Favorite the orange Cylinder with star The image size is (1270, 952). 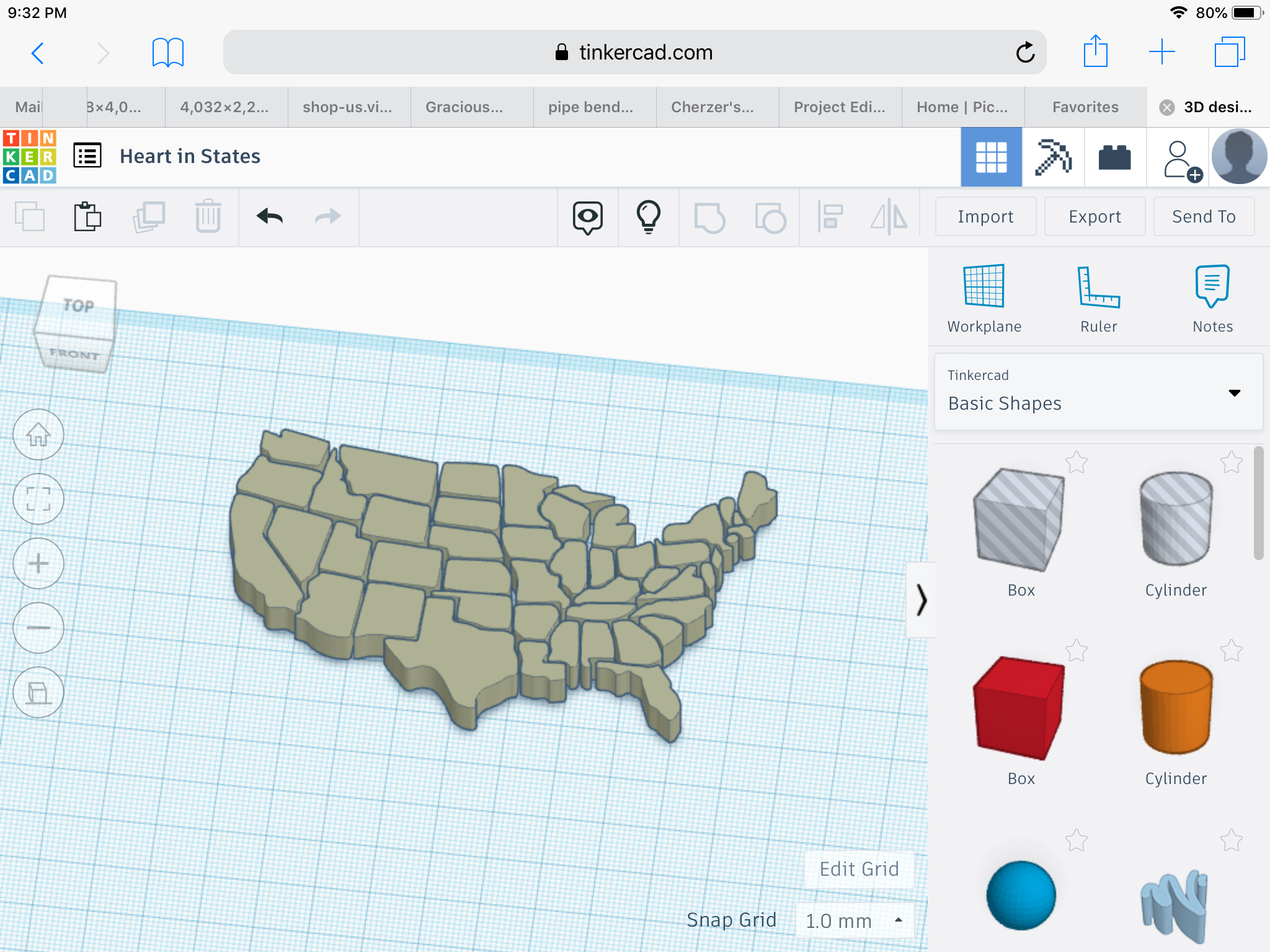point(1232,651)
